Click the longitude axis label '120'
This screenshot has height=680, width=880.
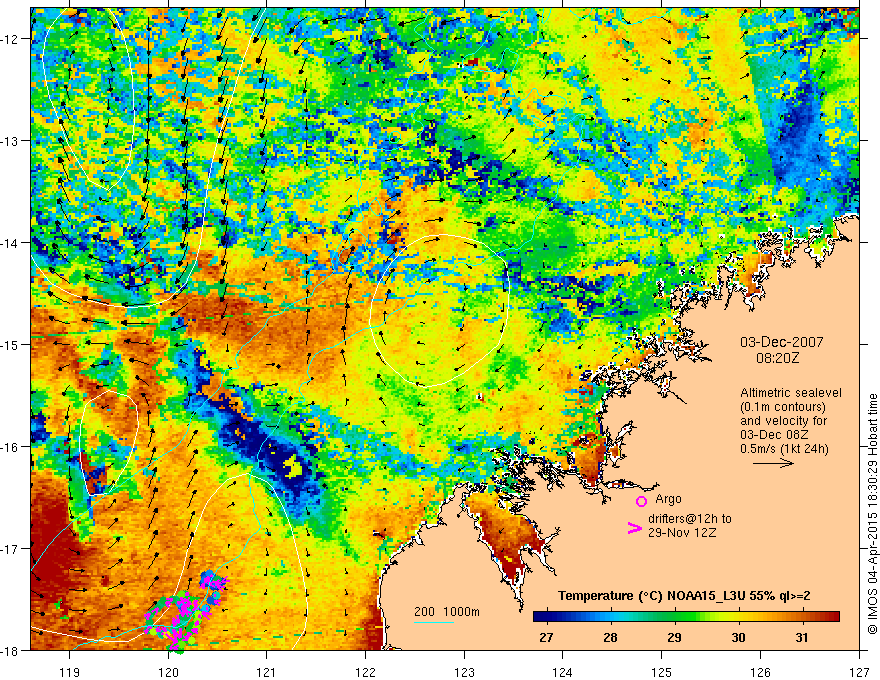(168, 672)
